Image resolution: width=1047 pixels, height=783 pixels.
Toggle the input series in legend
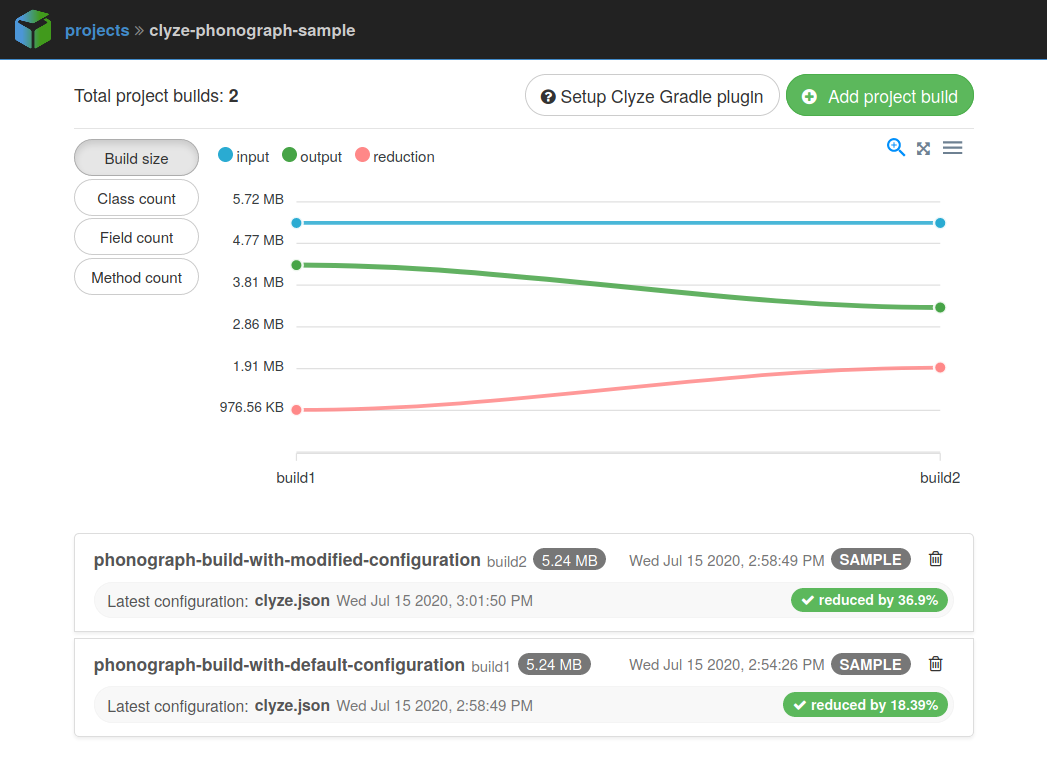pyautogui.click(x=244, y=156)
